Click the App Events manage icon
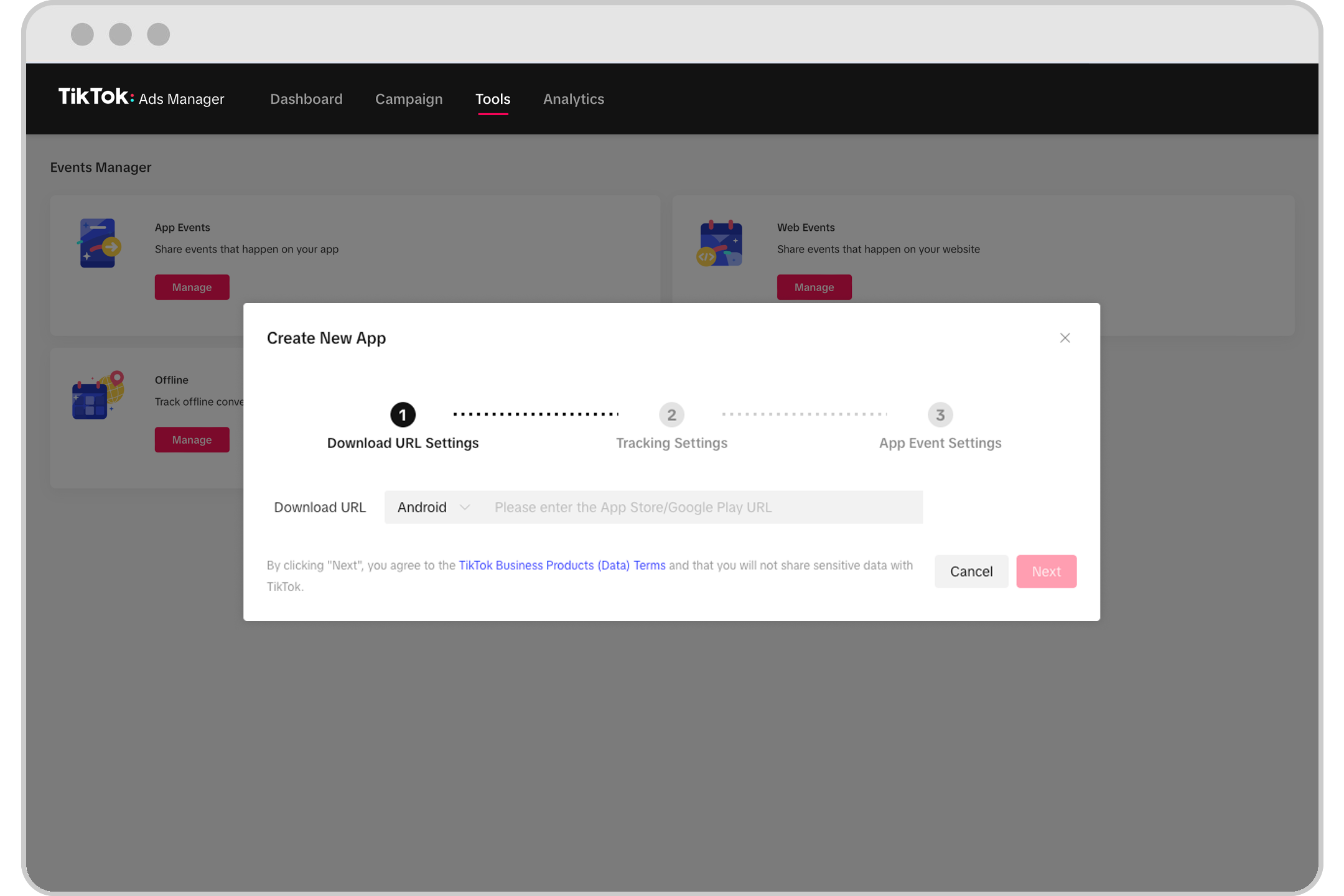 coord(192,287)
